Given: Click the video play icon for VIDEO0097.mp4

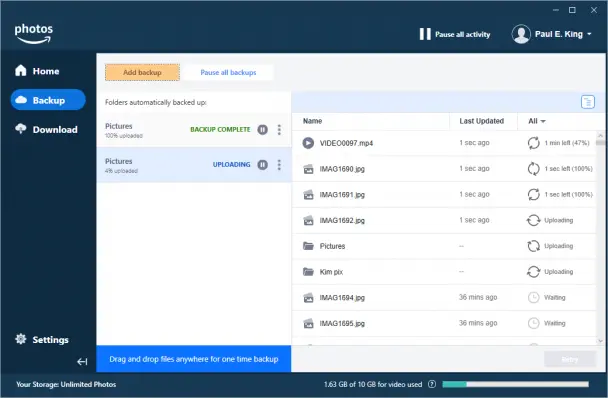Looking at the screenshot, I should click(308, 143).
